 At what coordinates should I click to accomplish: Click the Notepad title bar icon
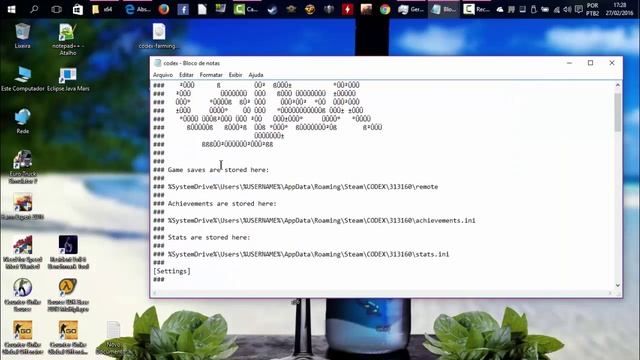(x=158, y=63)
